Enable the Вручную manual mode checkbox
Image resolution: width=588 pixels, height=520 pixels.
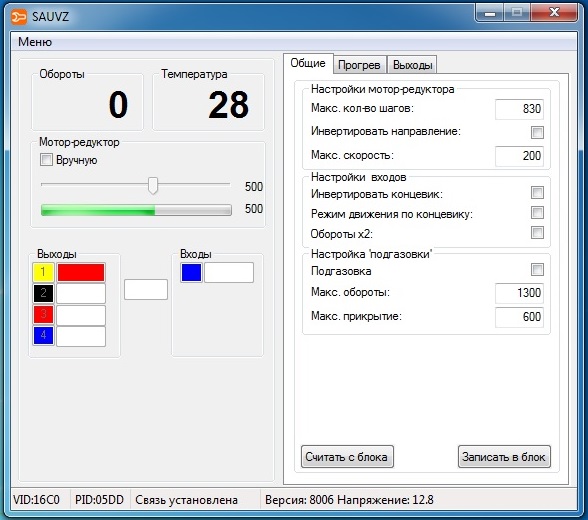coord(46,160)
